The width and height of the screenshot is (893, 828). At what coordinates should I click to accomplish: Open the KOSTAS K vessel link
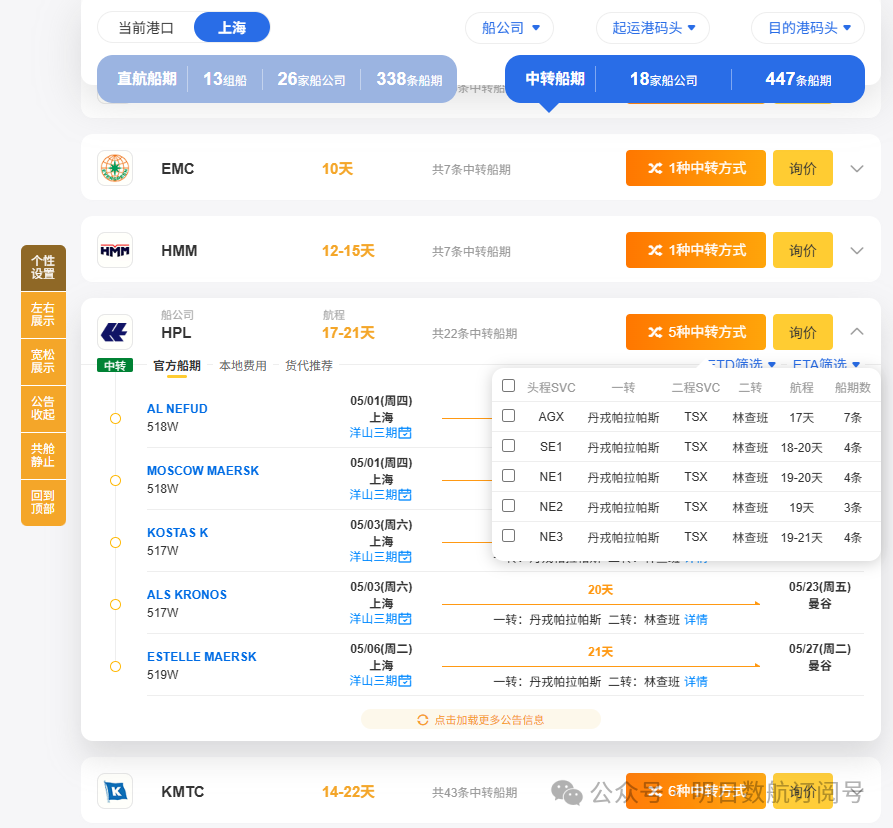pyautogui.click(x=178, y=533)
